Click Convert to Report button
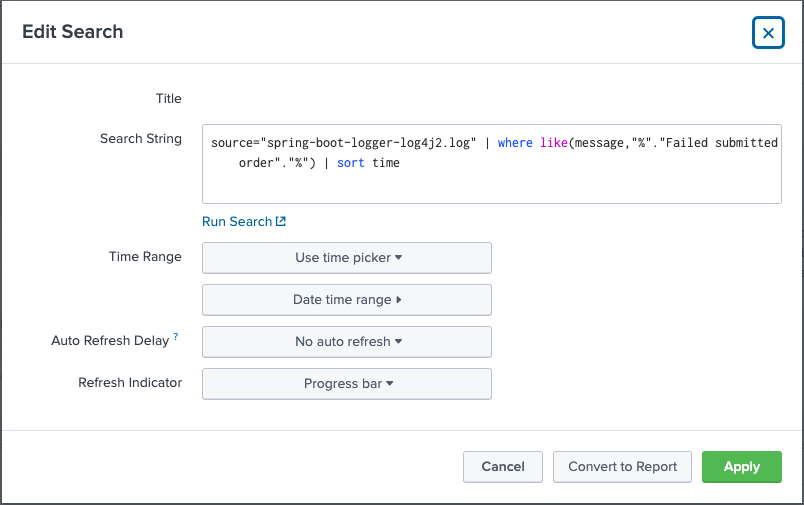 pos(622,467)
